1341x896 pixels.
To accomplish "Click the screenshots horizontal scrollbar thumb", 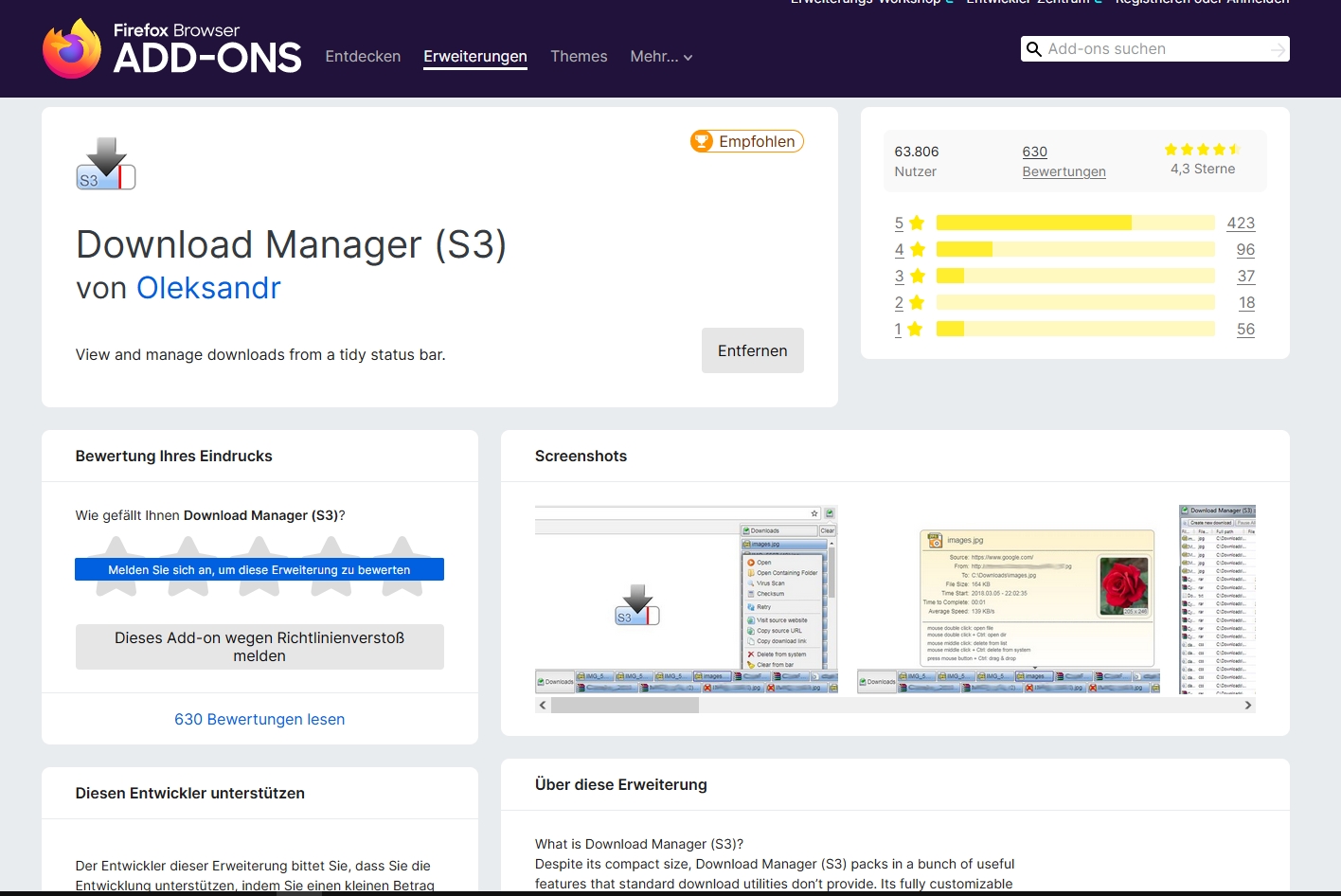I will point(625,706).
